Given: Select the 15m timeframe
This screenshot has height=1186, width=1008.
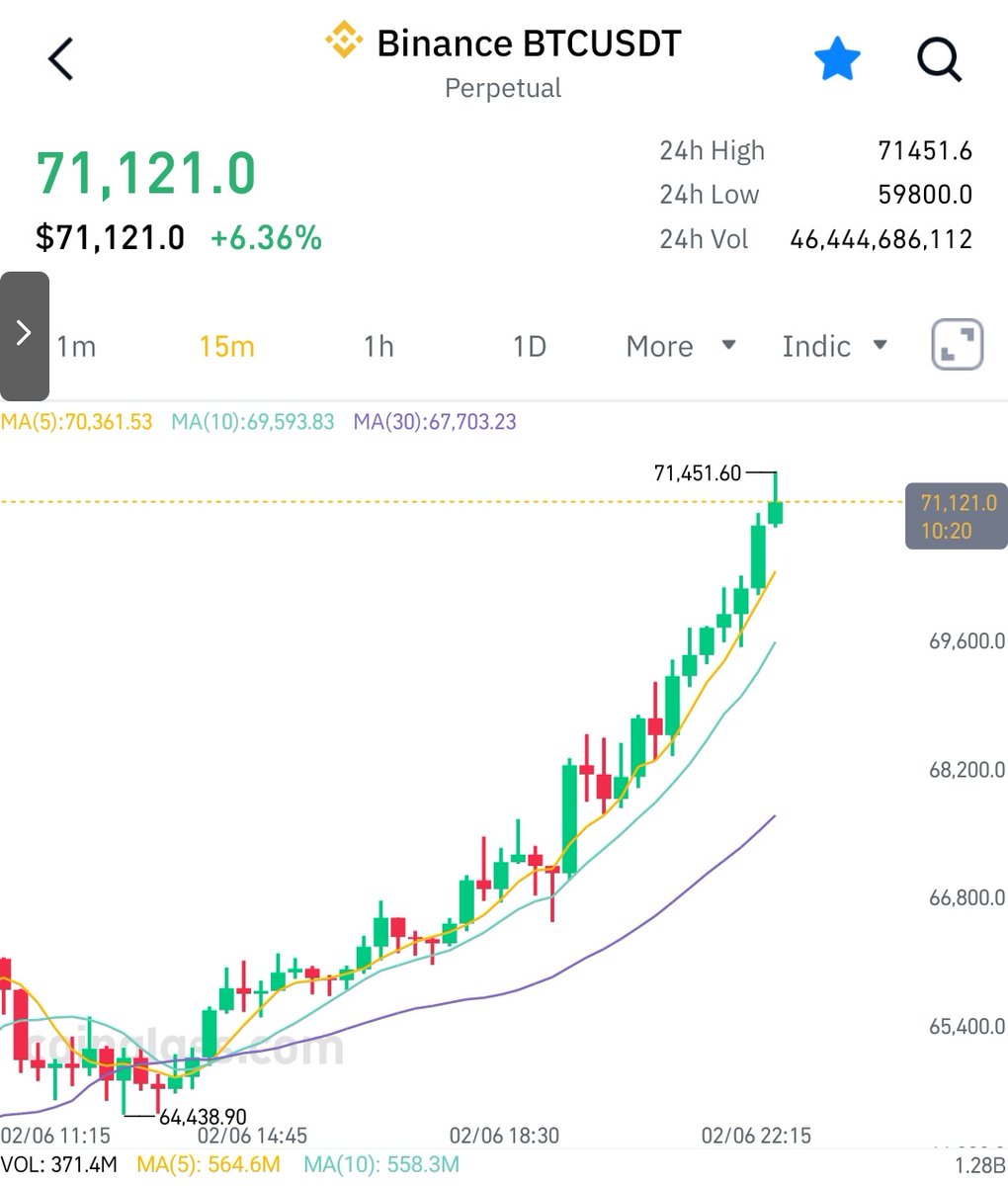Looking at the screenshot, I should click(226, 347).
